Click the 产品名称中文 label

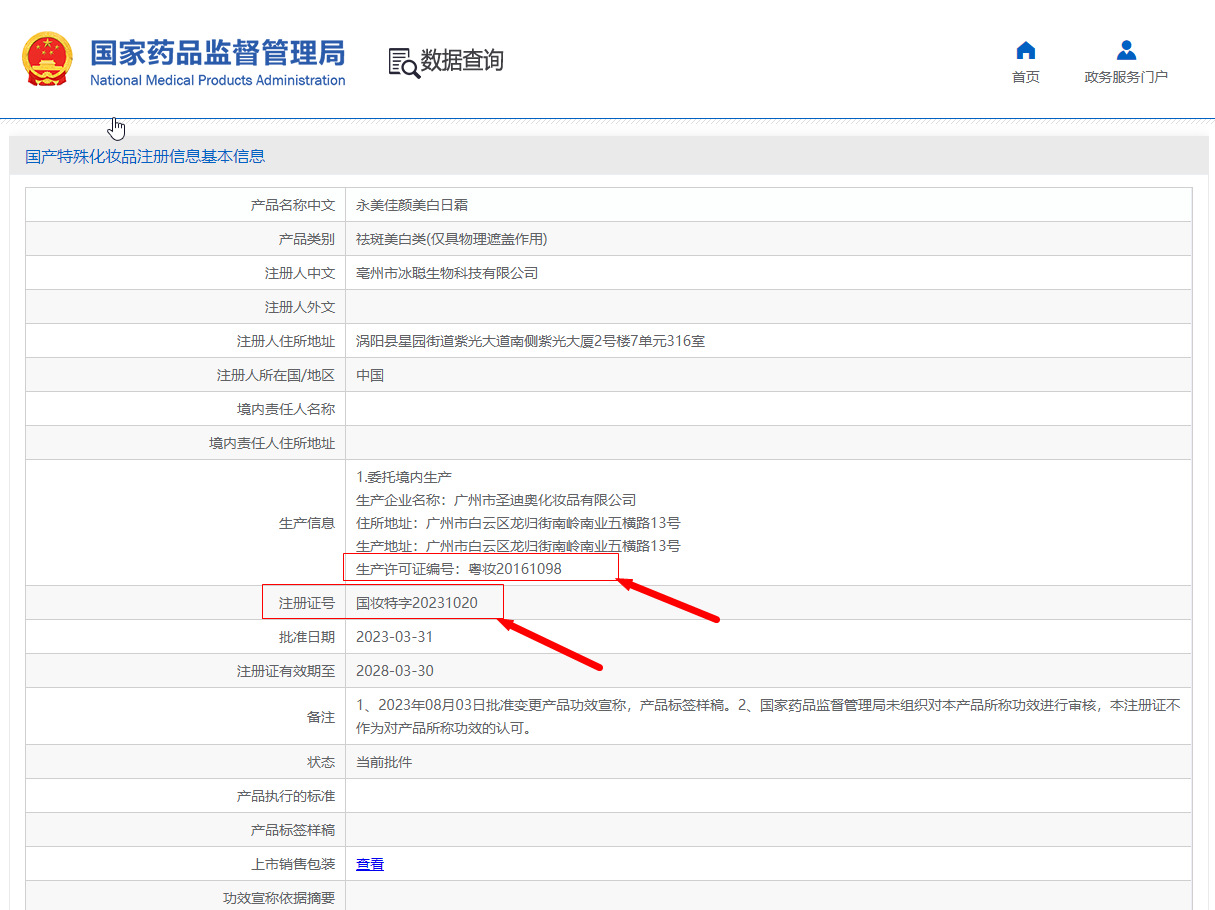tap(292, 205)
